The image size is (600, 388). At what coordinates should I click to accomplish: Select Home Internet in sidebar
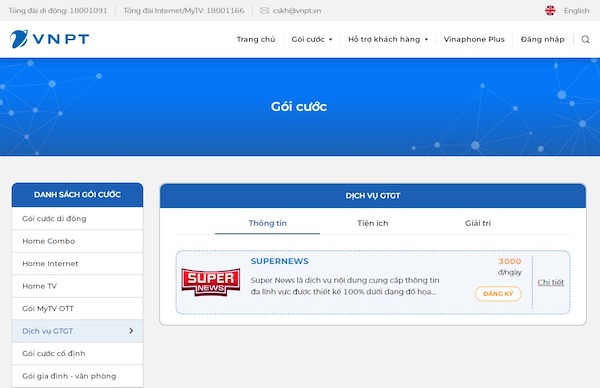pos(77,264)
